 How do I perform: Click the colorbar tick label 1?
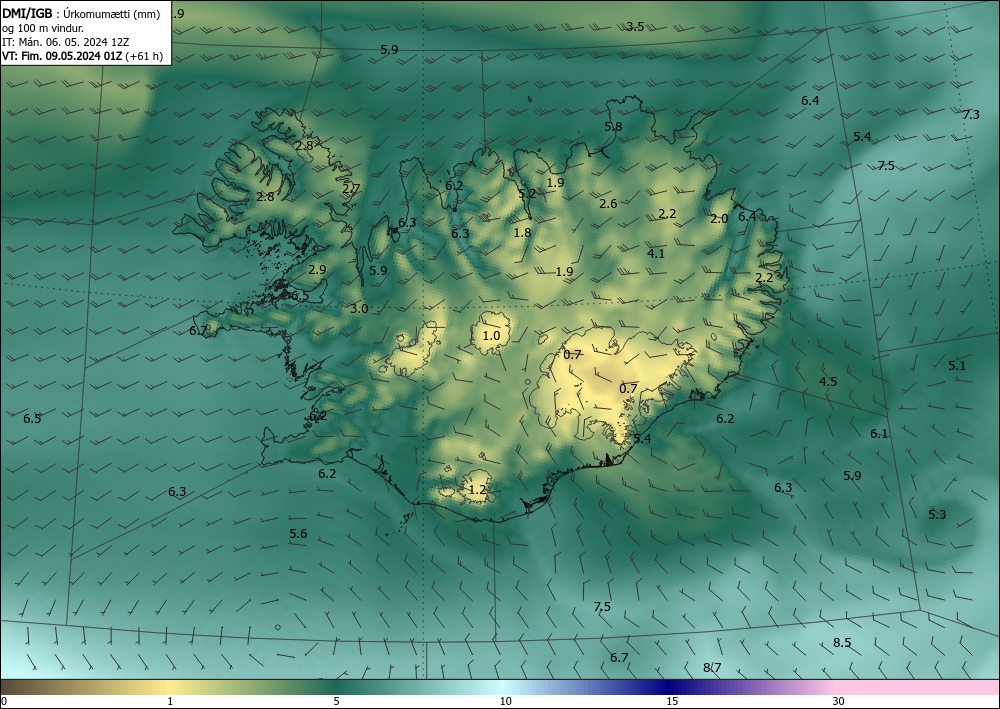click(x=170, y=701)
